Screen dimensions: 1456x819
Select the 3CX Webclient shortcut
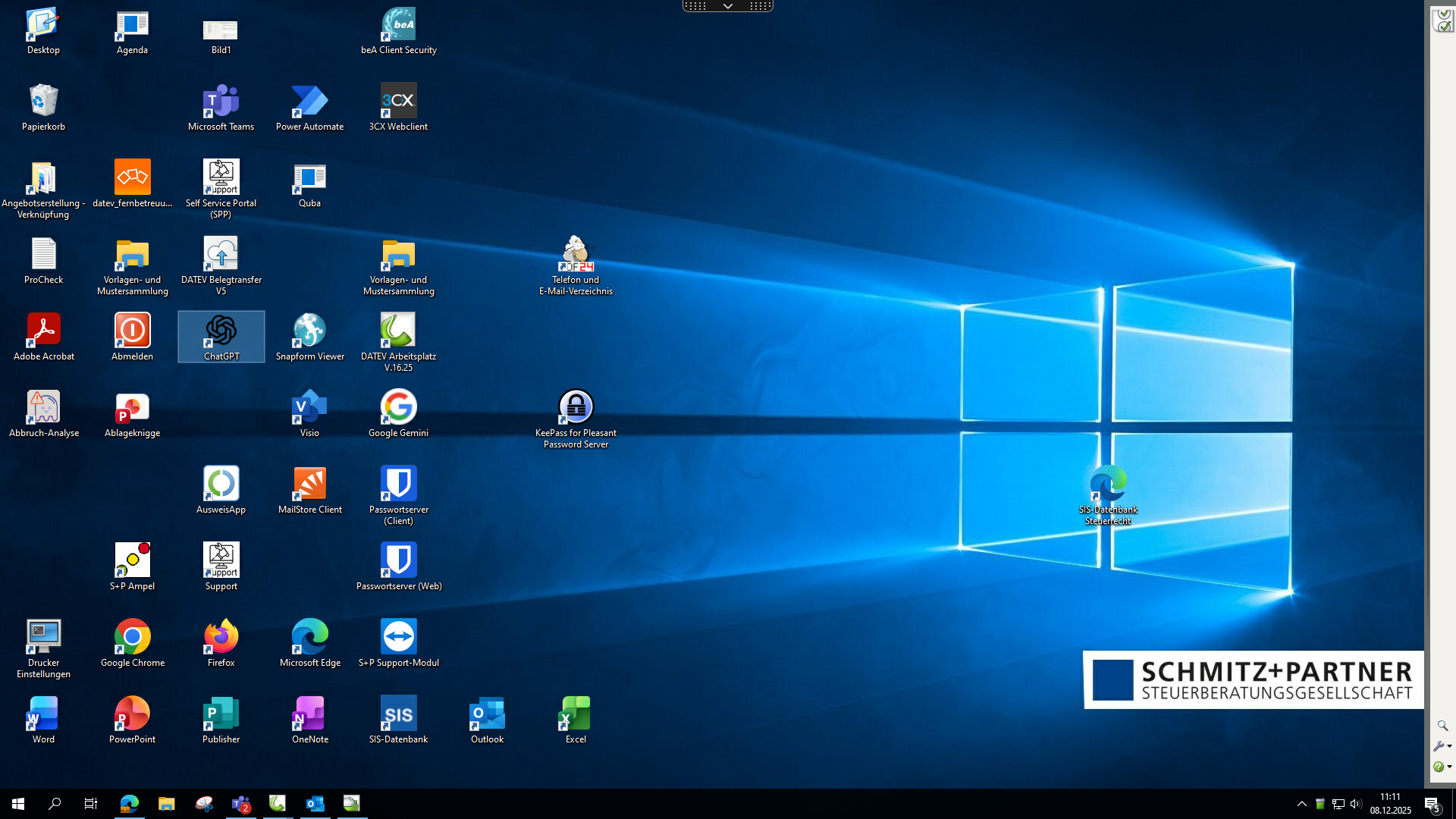pyautogui.click(x=398, y=102)
